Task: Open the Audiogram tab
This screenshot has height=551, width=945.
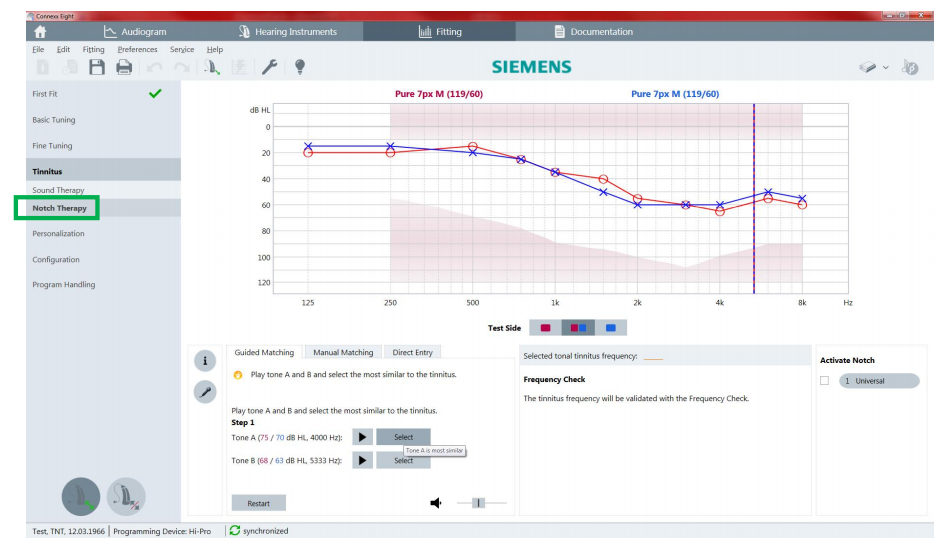Action: (135, 32)
